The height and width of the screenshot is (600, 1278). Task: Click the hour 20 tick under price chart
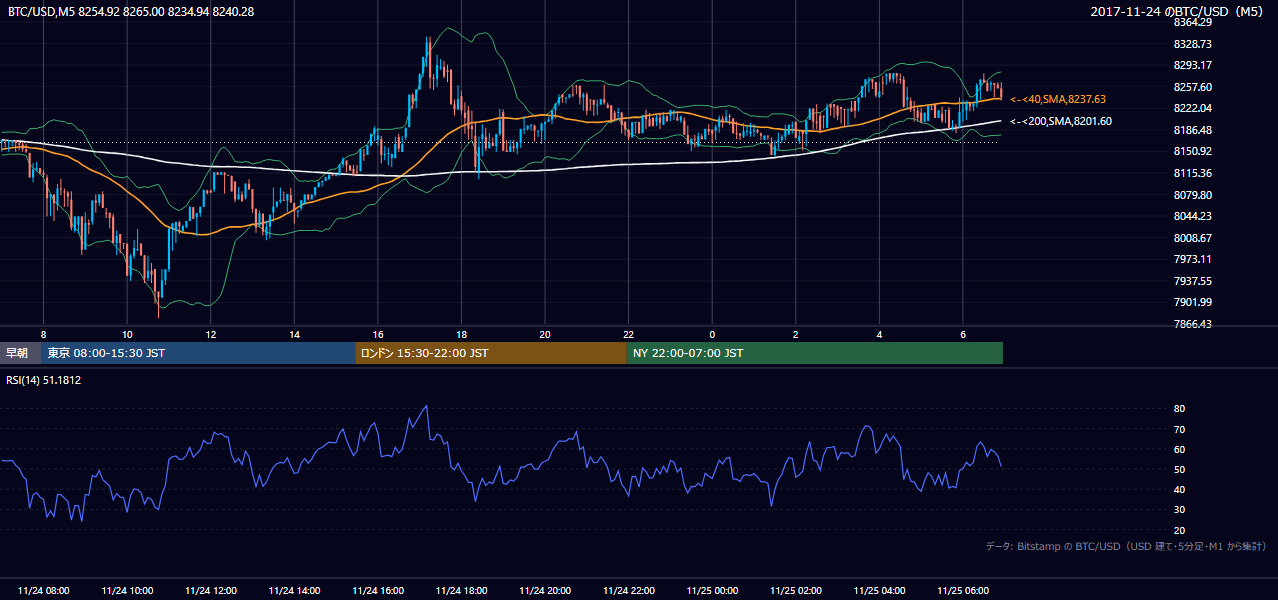click(x=544, y=334)
